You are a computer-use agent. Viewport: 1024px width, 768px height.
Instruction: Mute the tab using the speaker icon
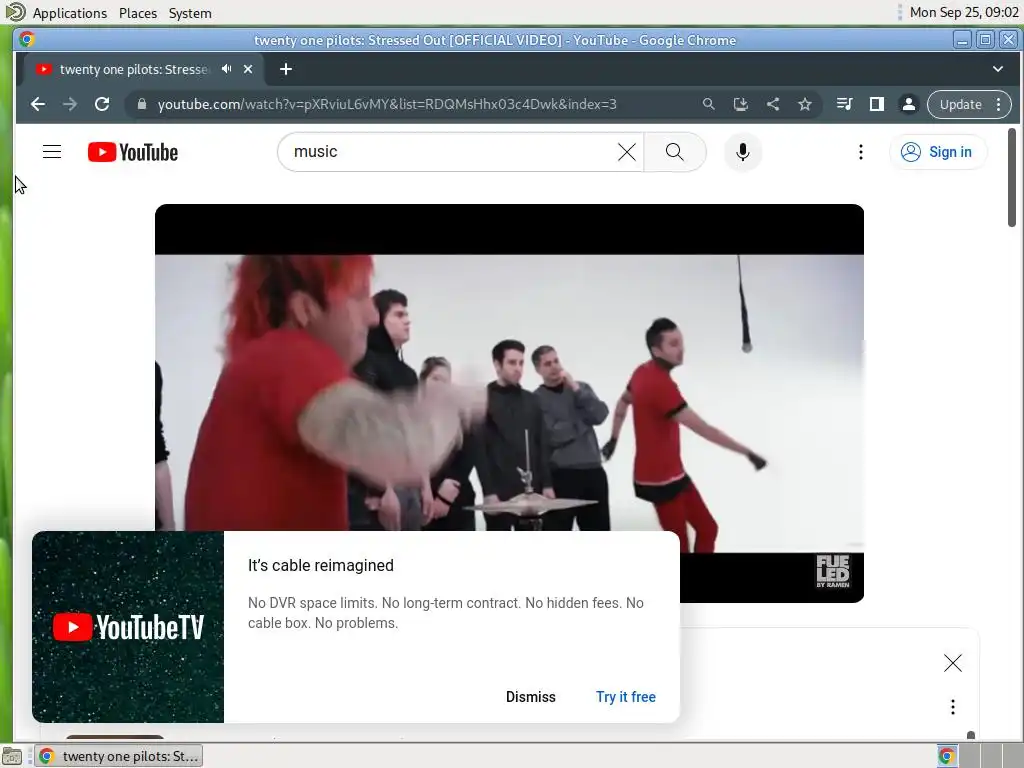[227, 69]
